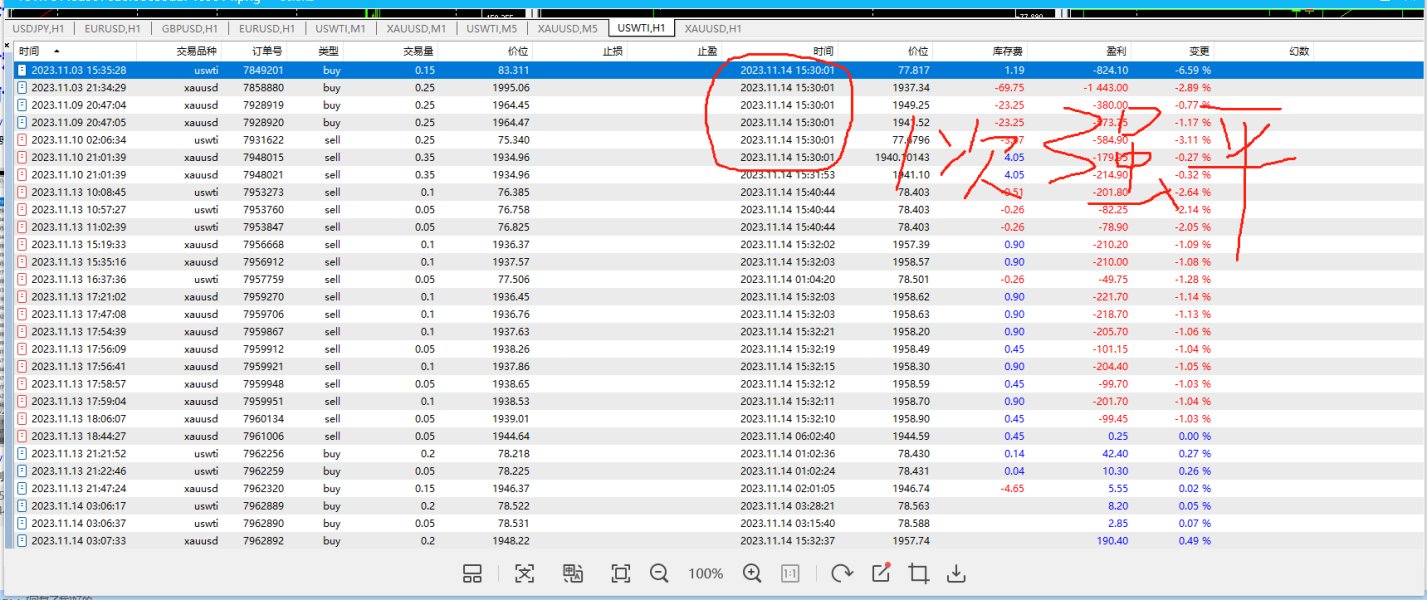Image resolution: width=1427 pixels, height=600 pixels.
Task: Select the order row 7962892
Action: [x=266, y=541]
